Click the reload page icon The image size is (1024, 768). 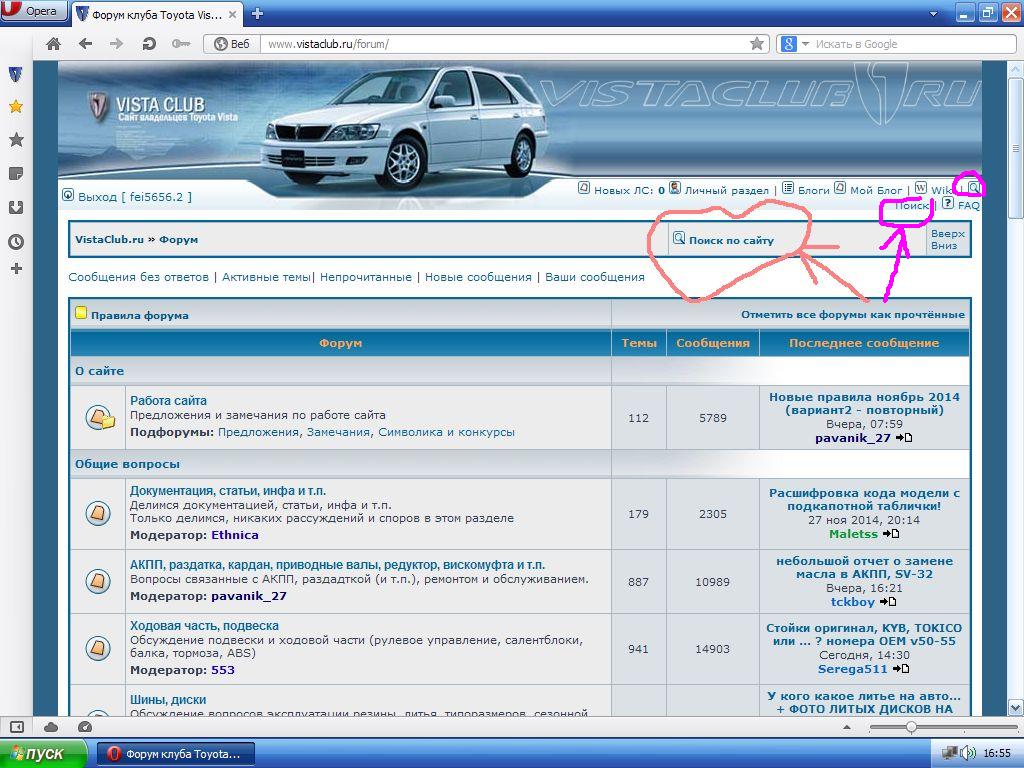coord(149,44)
